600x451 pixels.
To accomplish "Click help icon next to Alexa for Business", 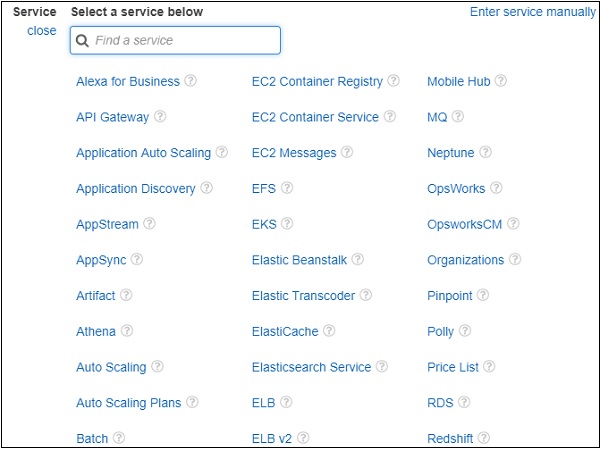I will 190,82.
